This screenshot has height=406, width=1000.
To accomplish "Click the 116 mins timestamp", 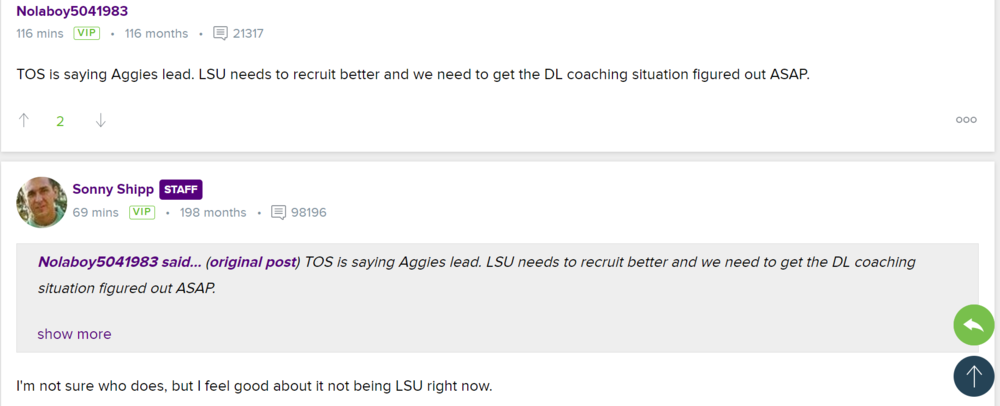I will click(39, 33).
